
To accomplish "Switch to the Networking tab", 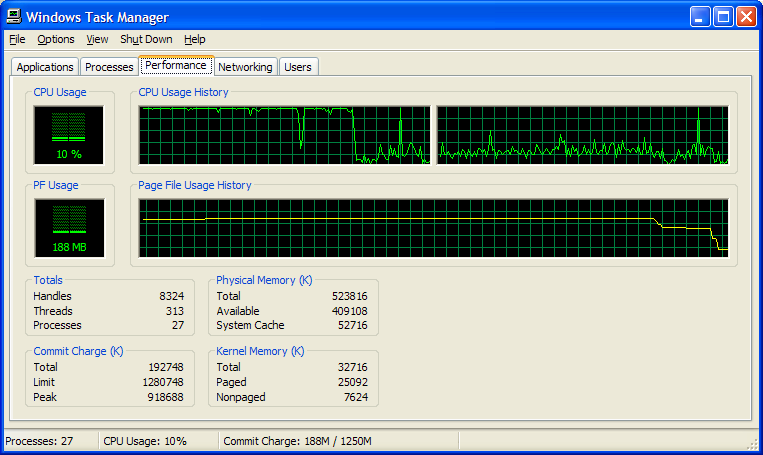I will click(245, 67).
